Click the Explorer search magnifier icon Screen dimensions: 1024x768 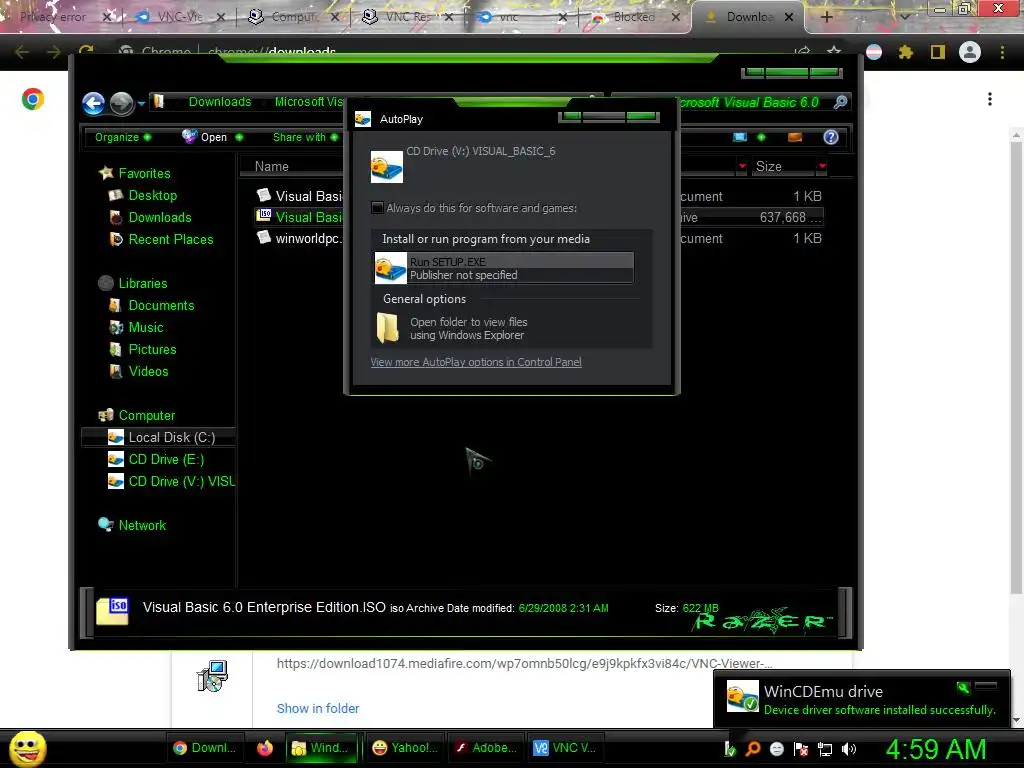(x=840, y=102)
